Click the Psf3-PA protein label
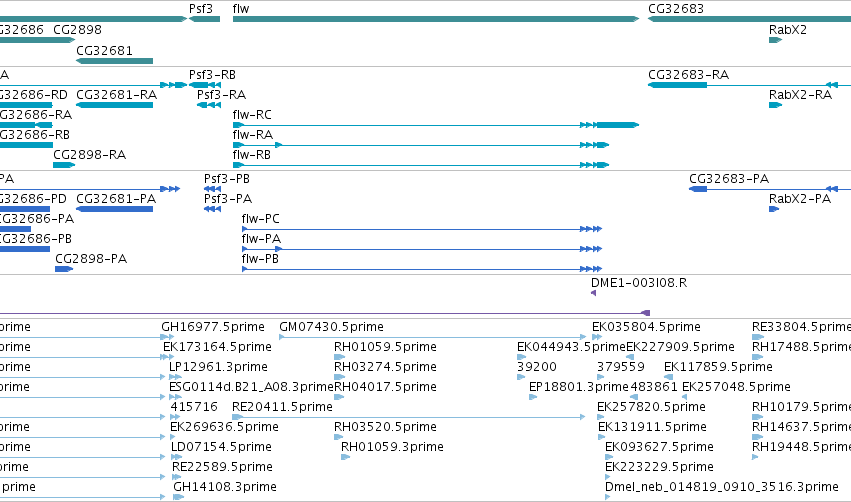Screen dimensions: 851x502 228,199
